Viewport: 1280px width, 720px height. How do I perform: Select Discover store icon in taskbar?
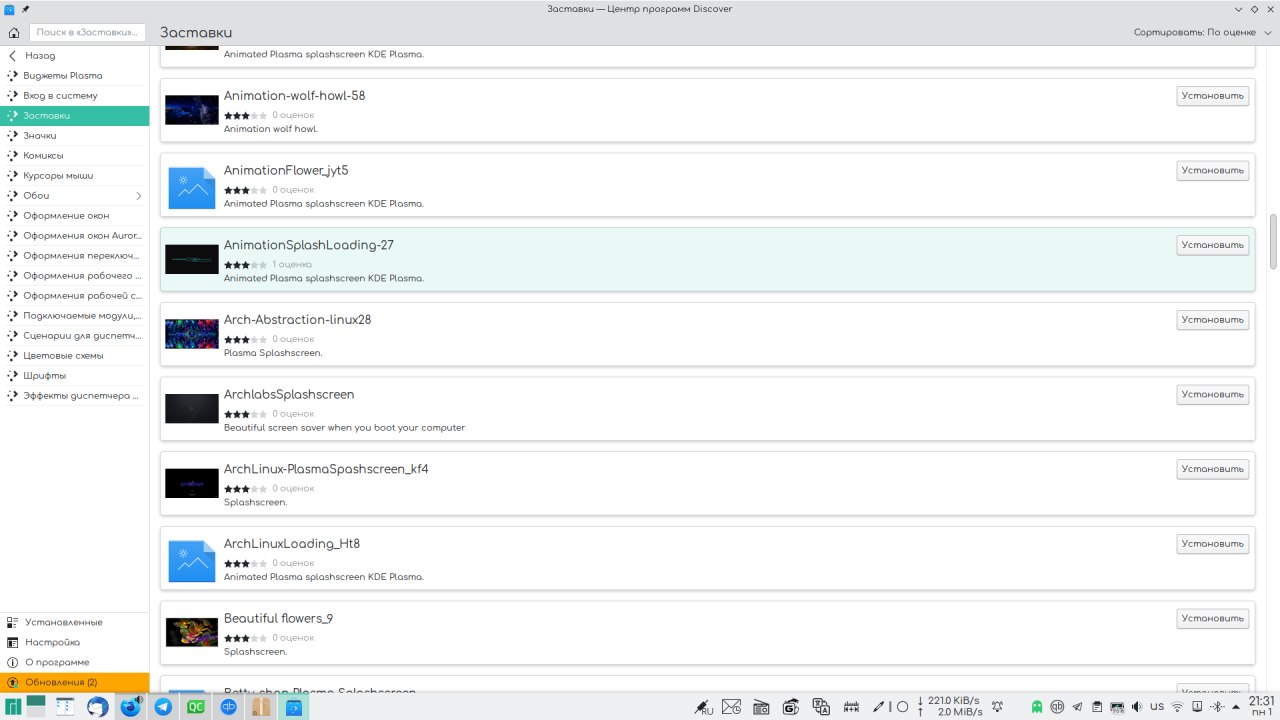click(x=293, y=707)
